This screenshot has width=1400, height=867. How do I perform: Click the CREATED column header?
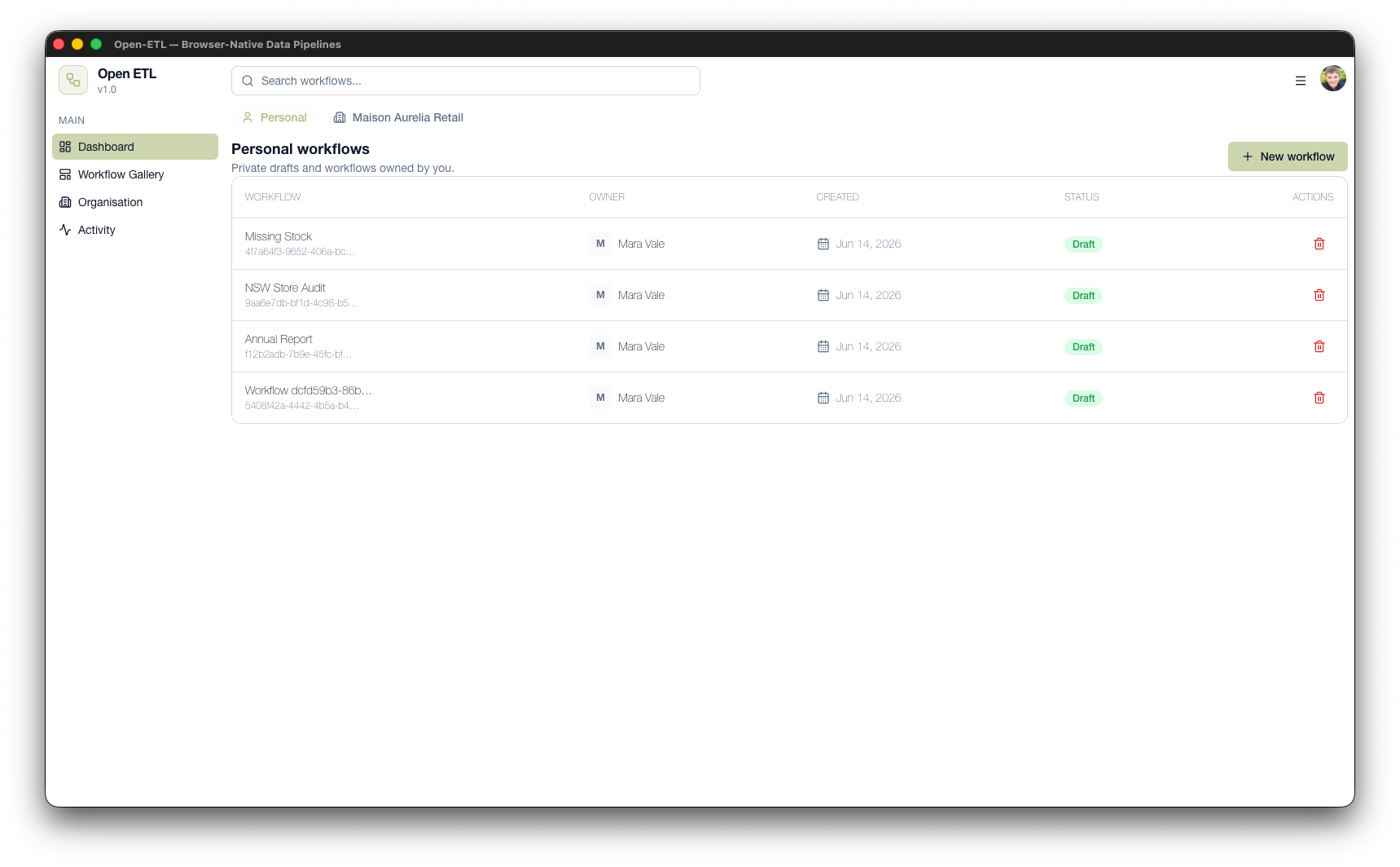(837, 197)
